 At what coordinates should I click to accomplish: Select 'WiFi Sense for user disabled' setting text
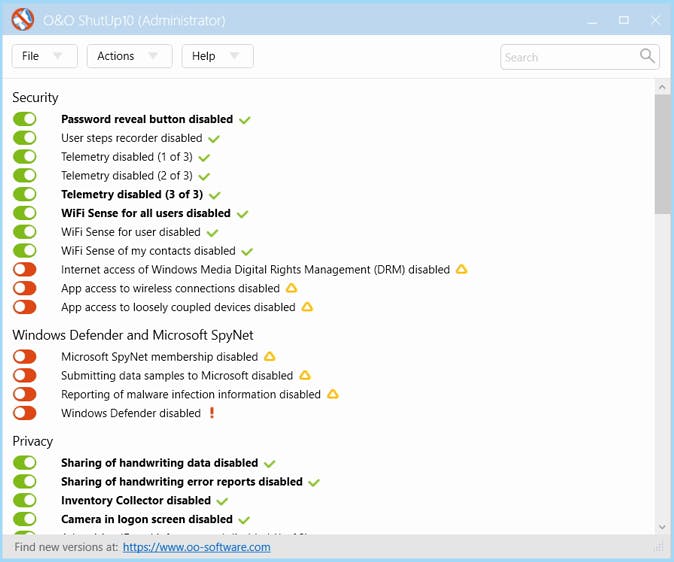click(x=131, y=232)
